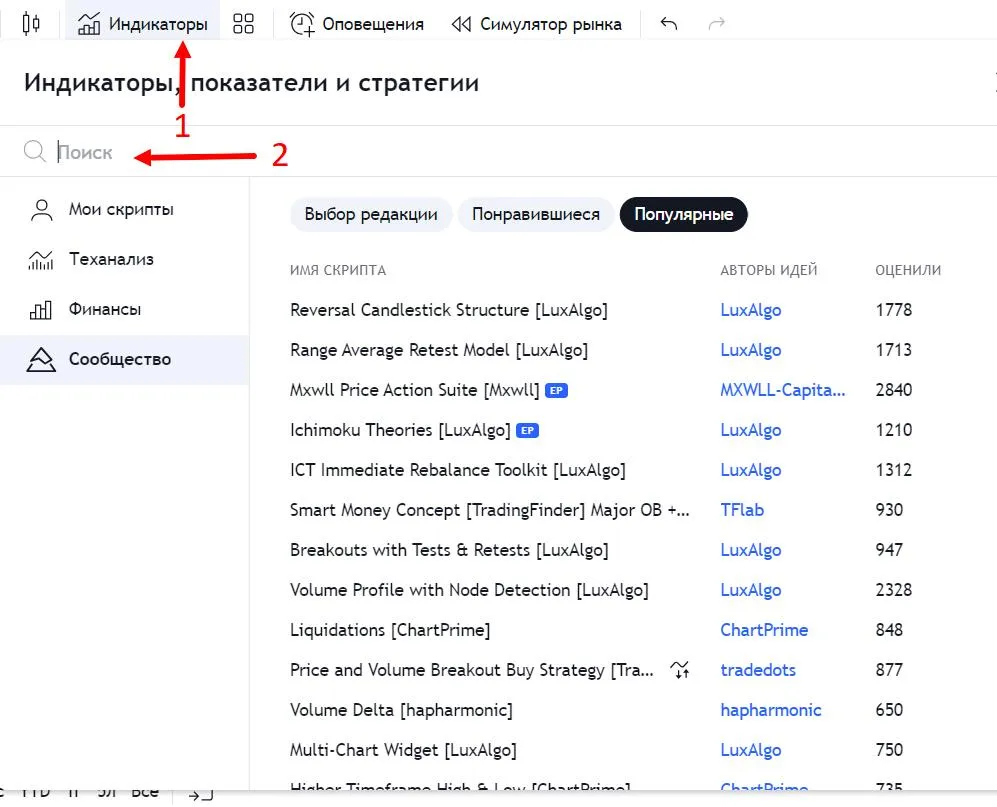
Task: Open ChartPrime author link for Liquidations
Action: pos(764,630)
